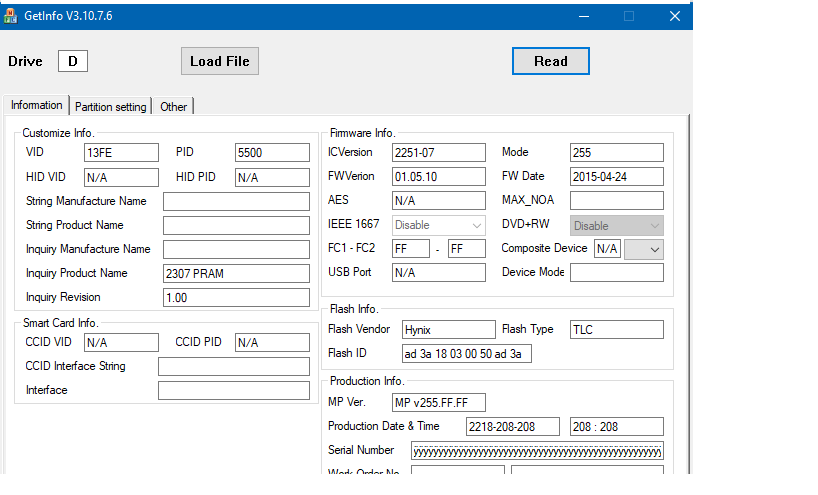818x495 pixels.
Task: Click the Flash Vendor field Hynix
Action: 448,330
